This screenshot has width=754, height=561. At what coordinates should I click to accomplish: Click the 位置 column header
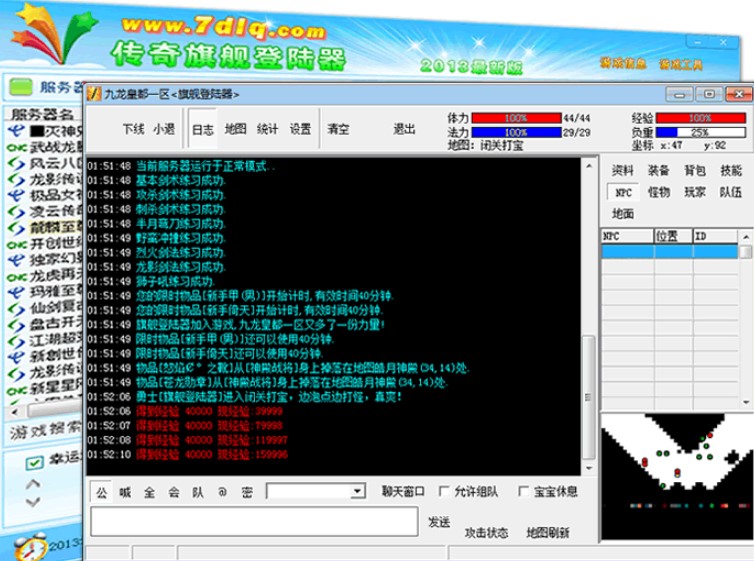point(673,236)
